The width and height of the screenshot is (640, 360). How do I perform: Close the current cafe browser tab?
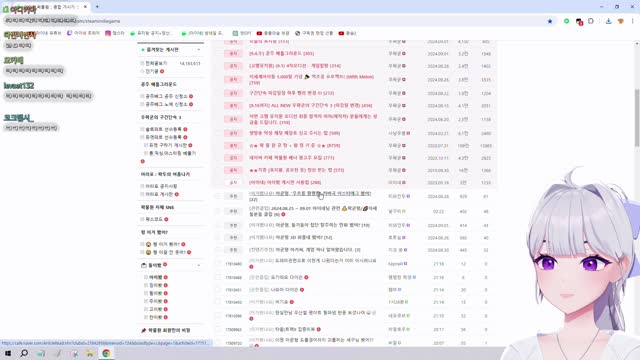pos(85,7)
